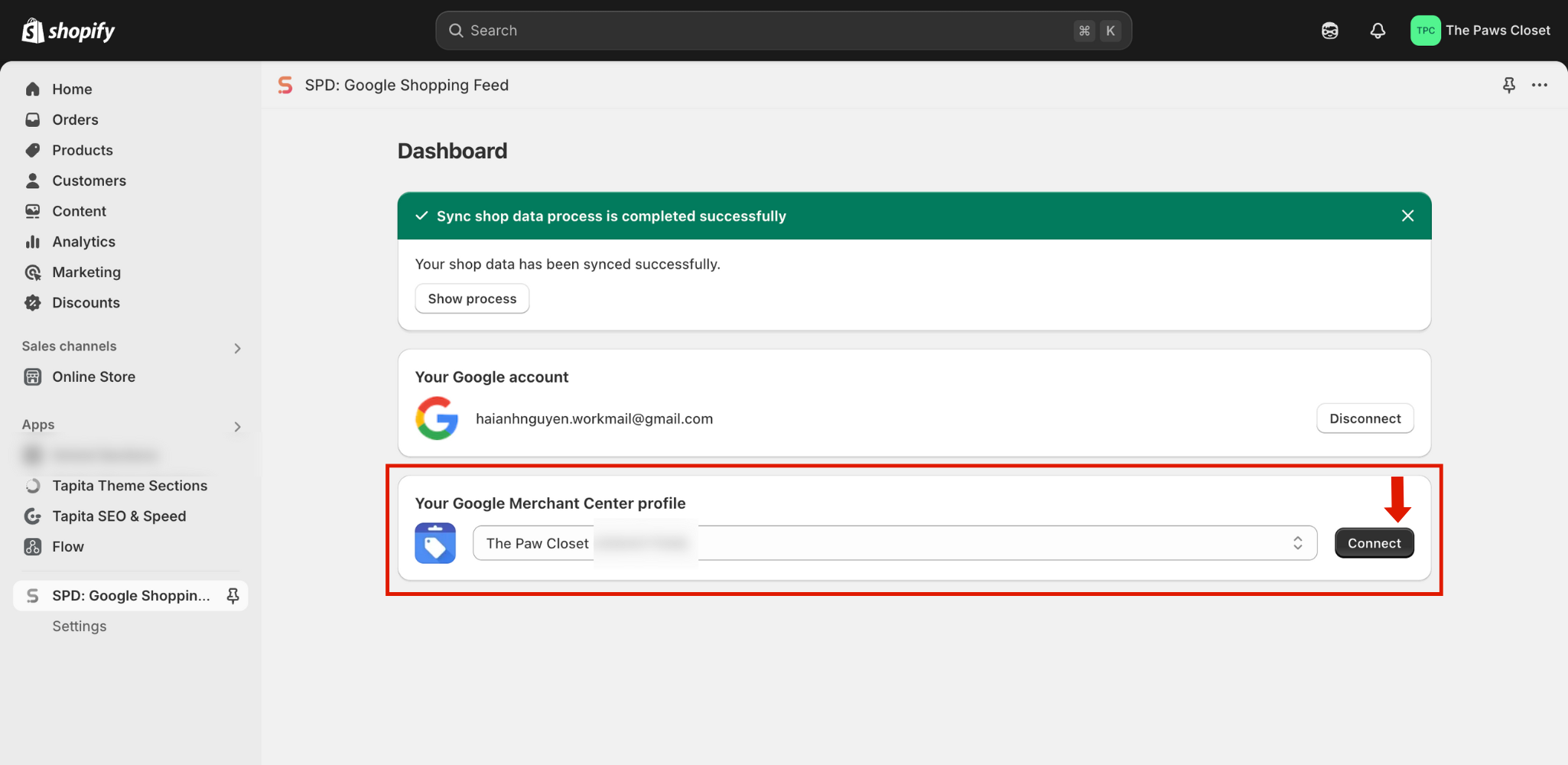Click the Show process button
1568x765 pixels.
point(472,298)
